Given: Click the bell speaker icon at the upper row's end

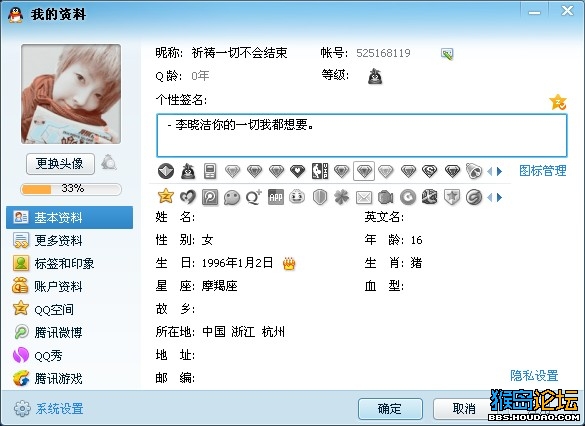Looking at the screenshot, I should pos(474,171).
